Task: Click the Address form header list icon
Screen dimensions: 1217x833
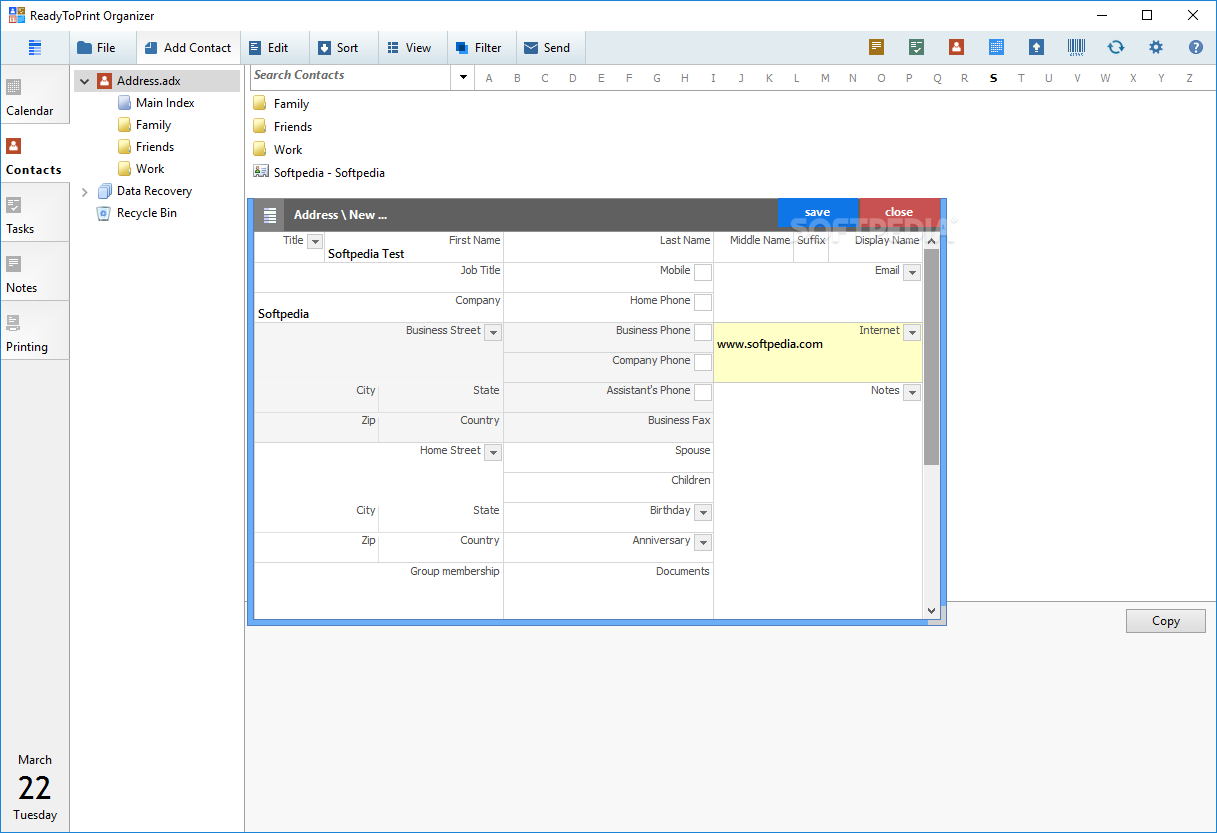Action: 270,214
